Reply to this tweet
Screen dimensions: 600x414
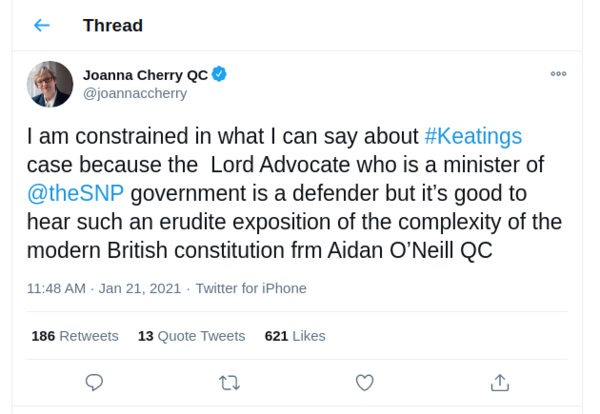[x=95, y=382]
